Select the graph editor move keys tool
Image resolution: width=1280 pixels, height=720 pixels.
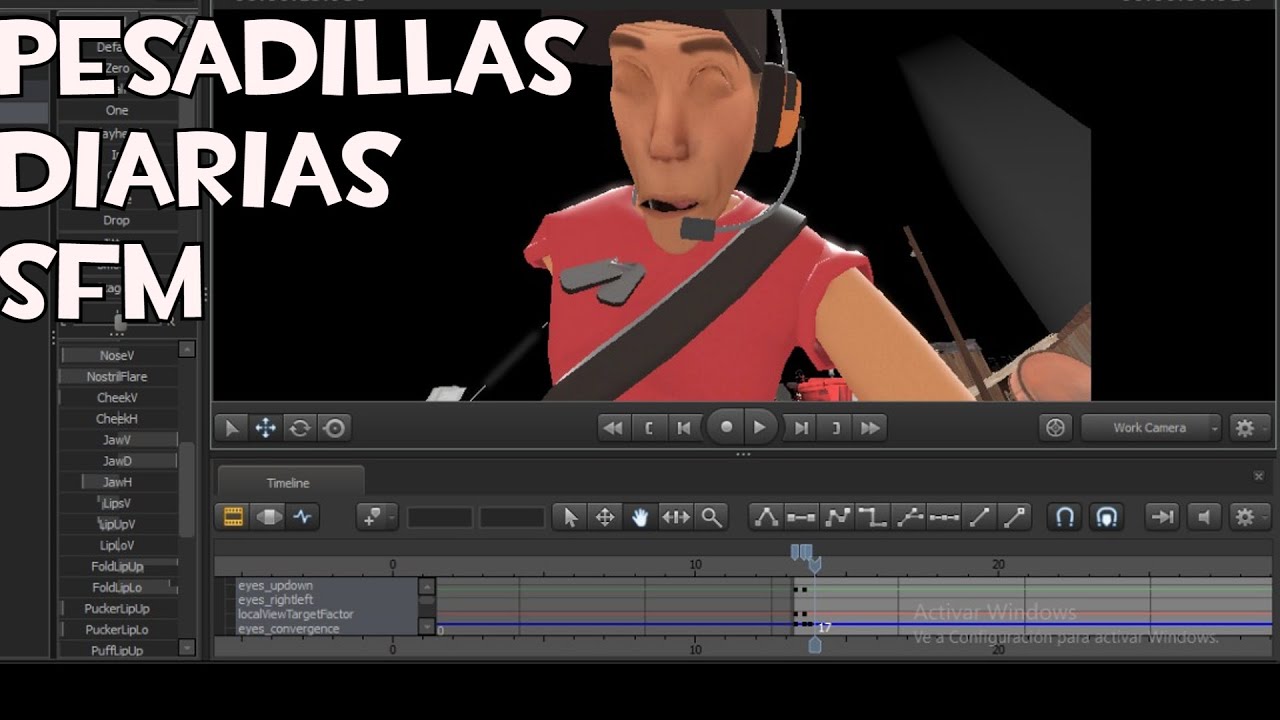pyautogui.click(x=605, y=517)
